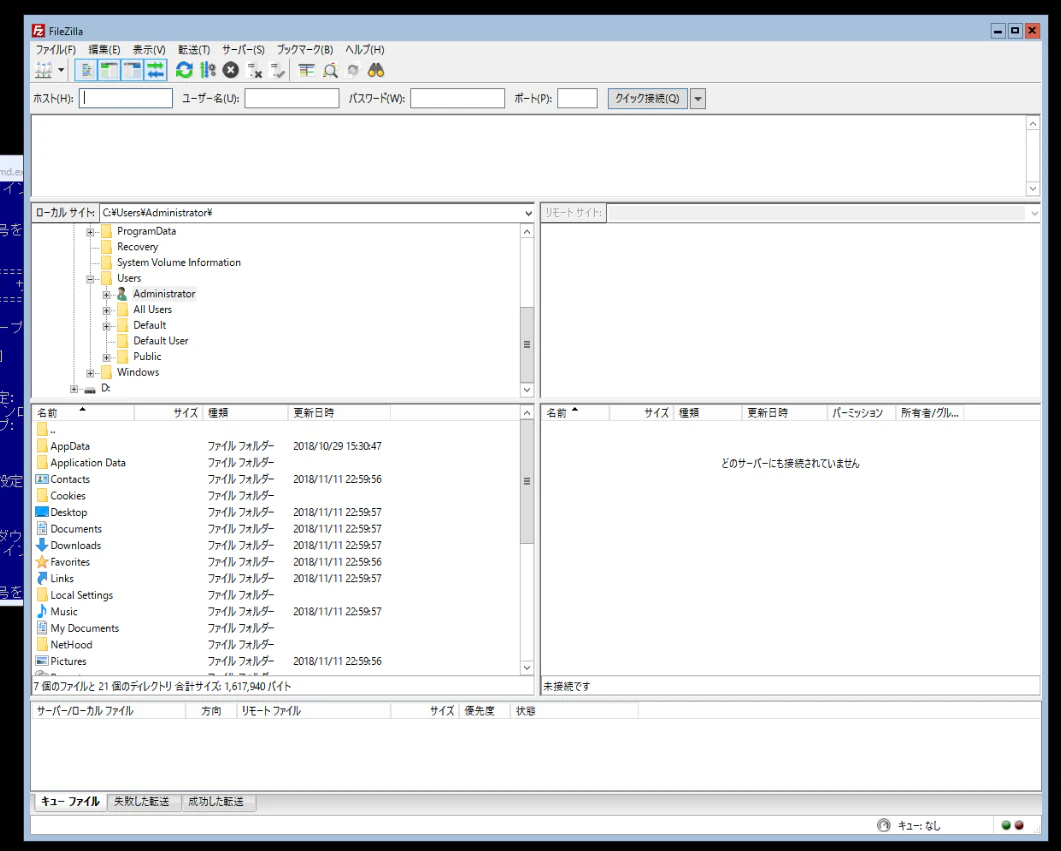
Task: Sort local files by サイズ column
Action: tap(168, 413)
